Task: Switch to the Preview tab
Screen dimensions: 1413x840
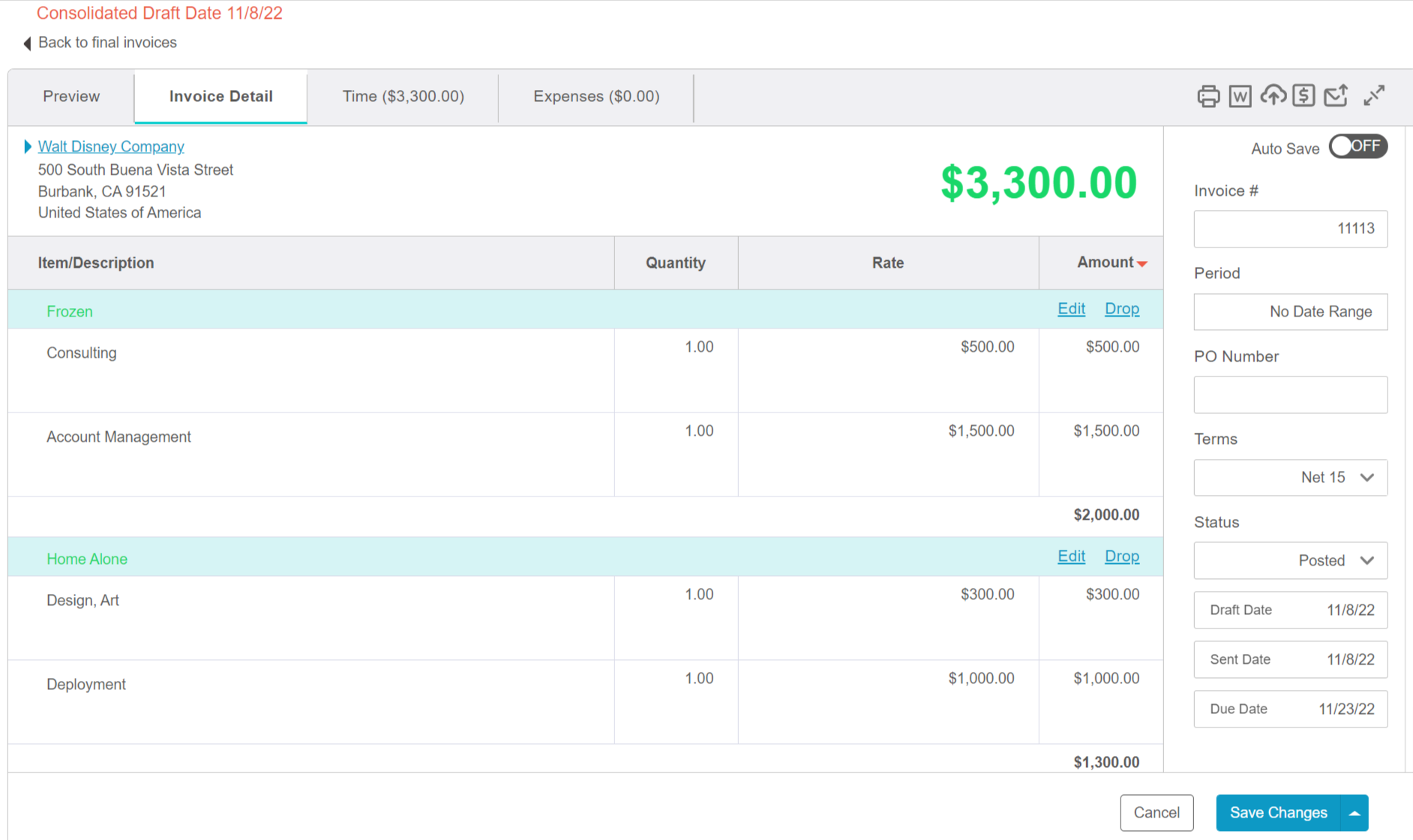Action: point(71,97)
